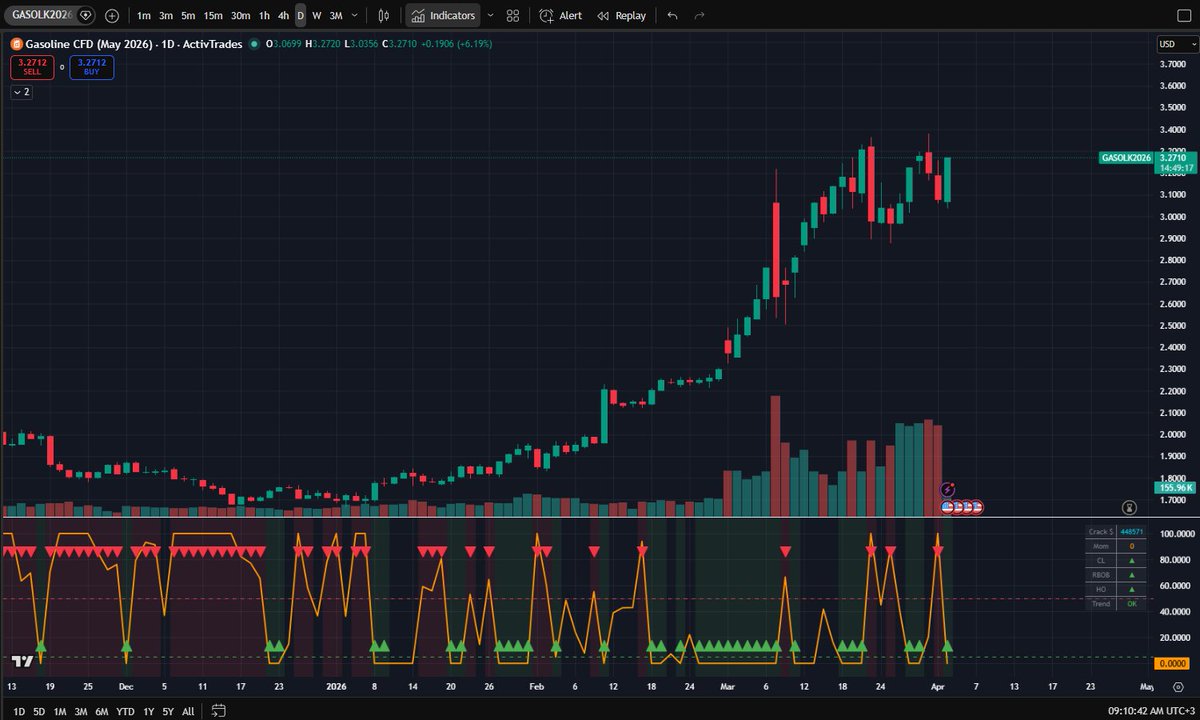Select the W weekly timeframe
The height and width of the screenshot is (720, 1200).
click(317, 16)
